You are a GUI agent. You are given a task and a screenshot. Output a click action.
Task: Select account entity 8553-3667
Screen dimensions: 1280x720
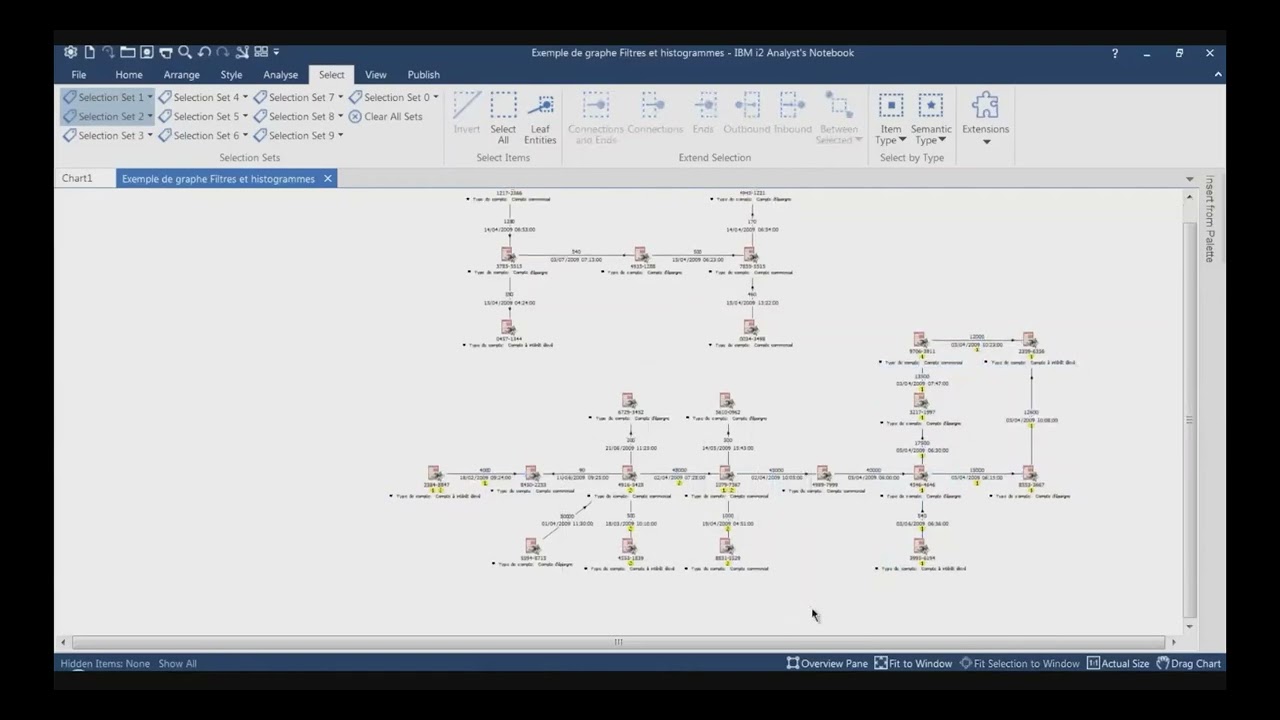1030,473
